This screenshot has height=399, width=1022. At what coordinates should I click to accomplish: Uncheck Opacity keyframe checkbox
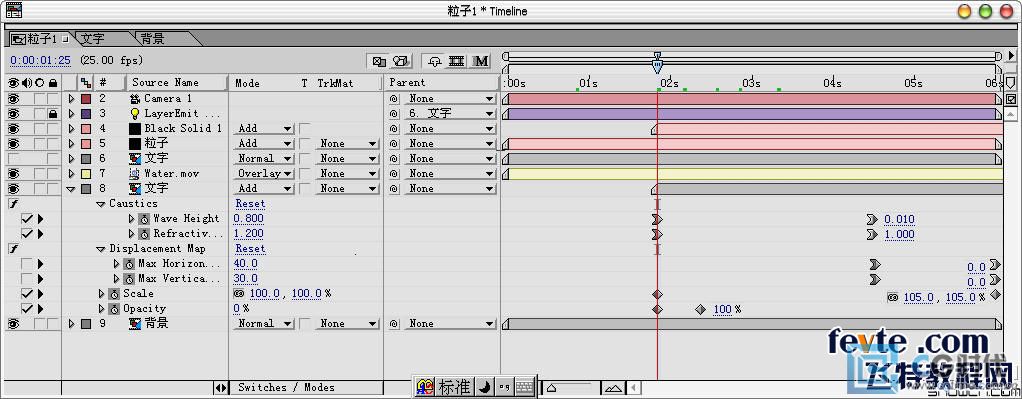pyautogui.click(x=27, y=309)
